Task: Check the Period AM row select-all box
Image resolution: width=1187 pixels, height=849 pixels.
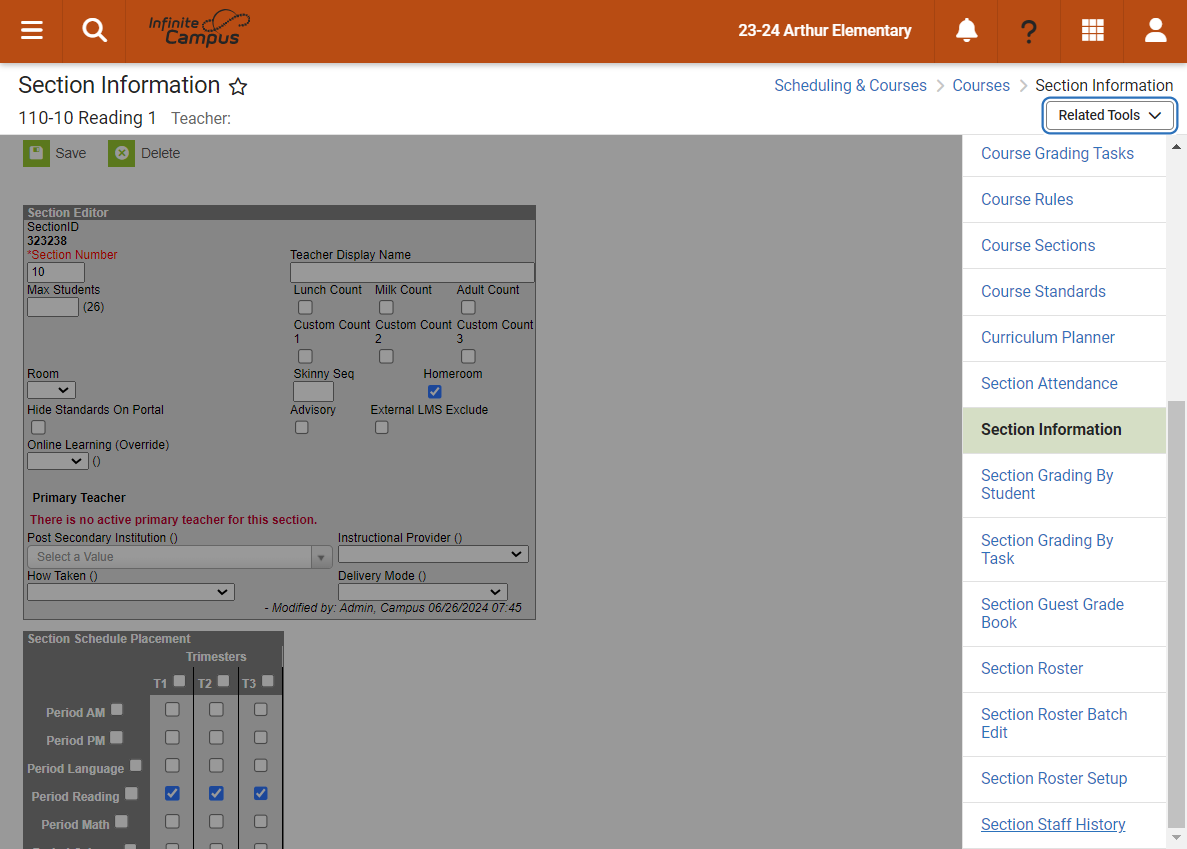Action: coord(117,710)
